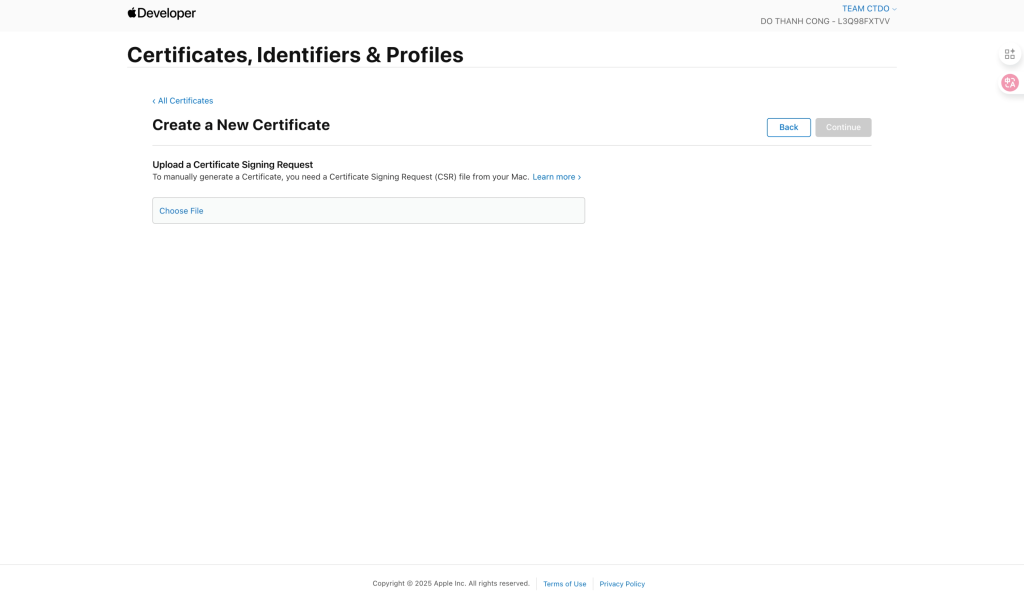Click Choose File to upload CSR
The height and width of the screenshot is (609, 1024).
click(x=181, y=211)
